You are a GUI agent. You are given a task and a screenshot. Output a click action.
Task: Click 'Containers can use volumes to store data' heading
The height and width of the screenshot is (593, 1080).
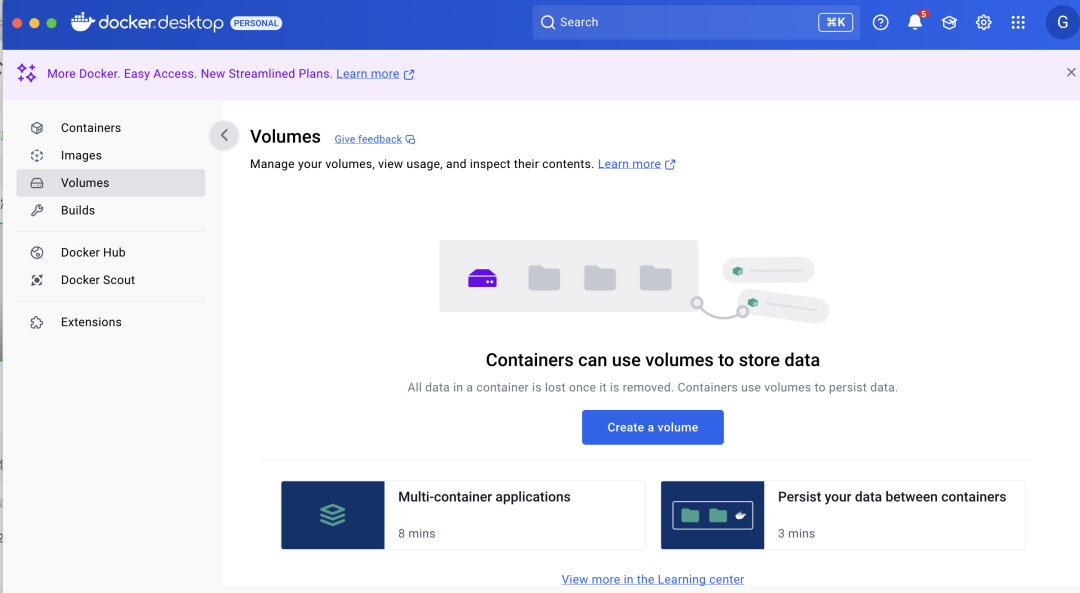click(x=653, y=360)
